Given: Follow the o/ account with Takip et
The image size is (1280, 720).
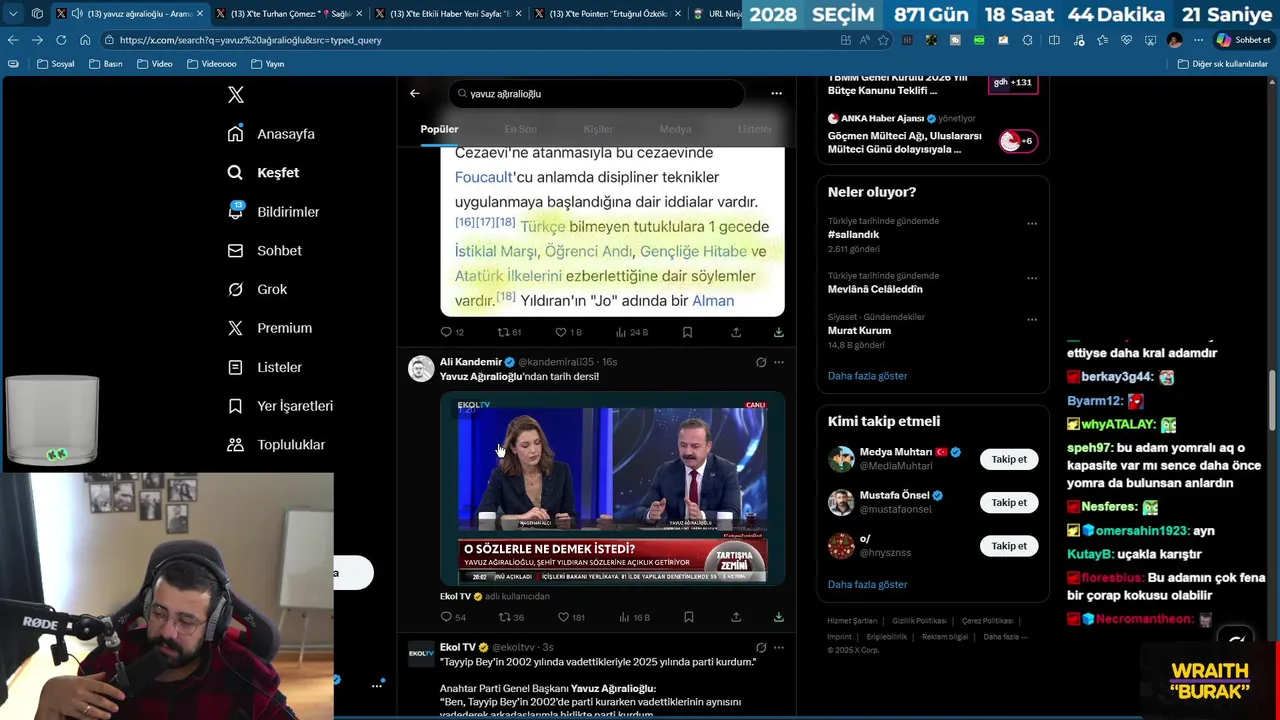Looking at the screenshot, I should point(1008,546).
